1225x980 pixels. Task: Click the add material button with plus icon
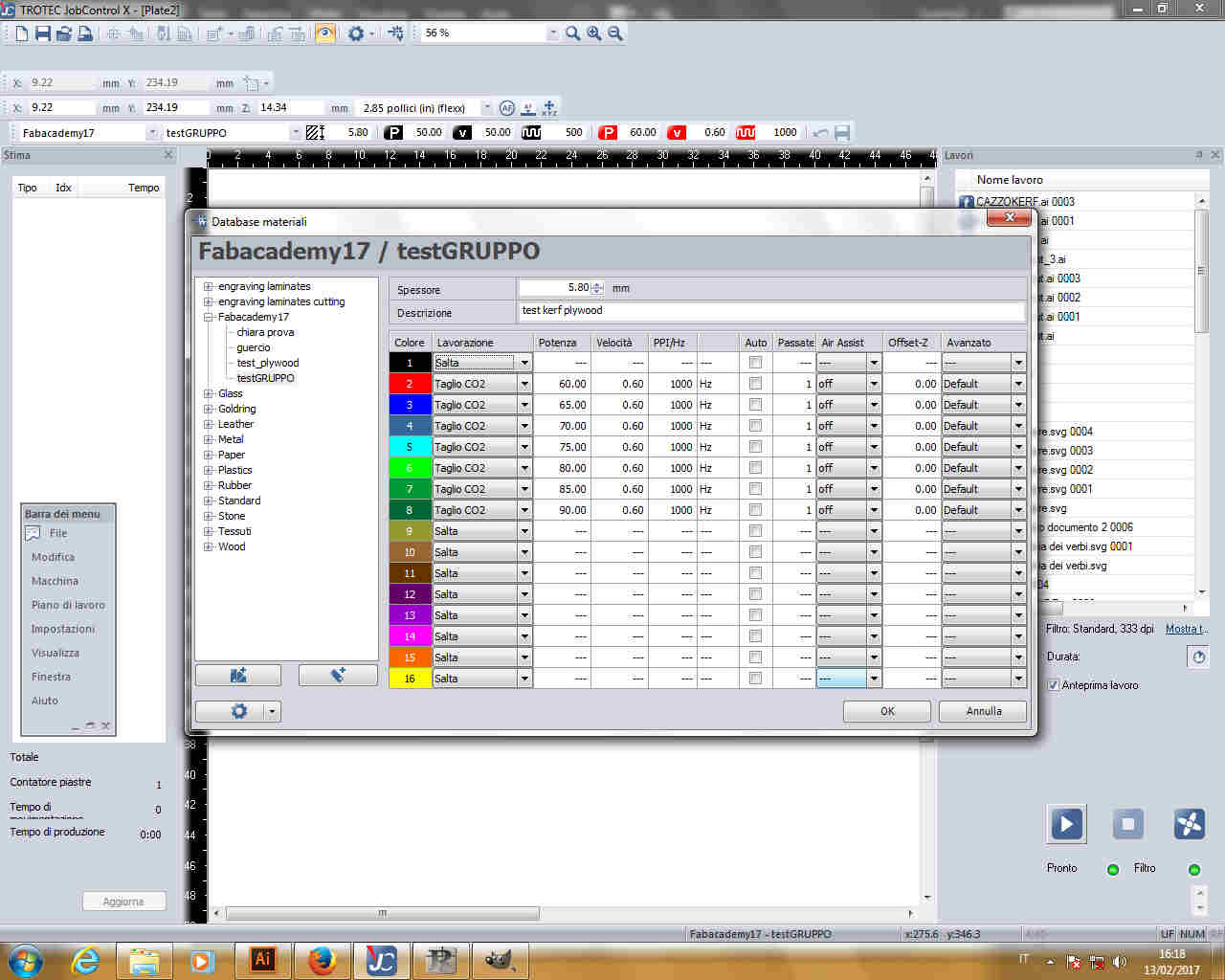click(x=238, y=675)
